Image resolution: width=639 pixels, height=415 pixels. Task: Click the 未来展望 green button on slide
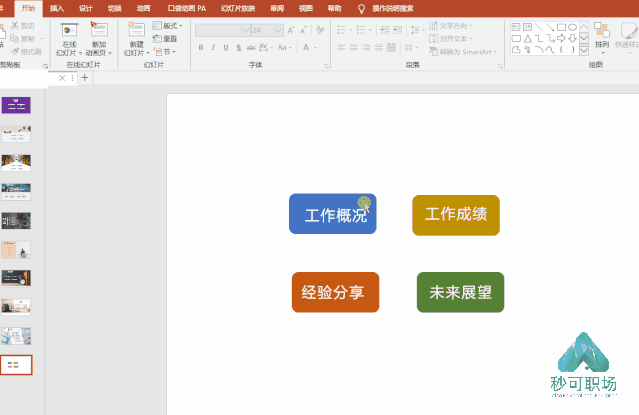460,292
